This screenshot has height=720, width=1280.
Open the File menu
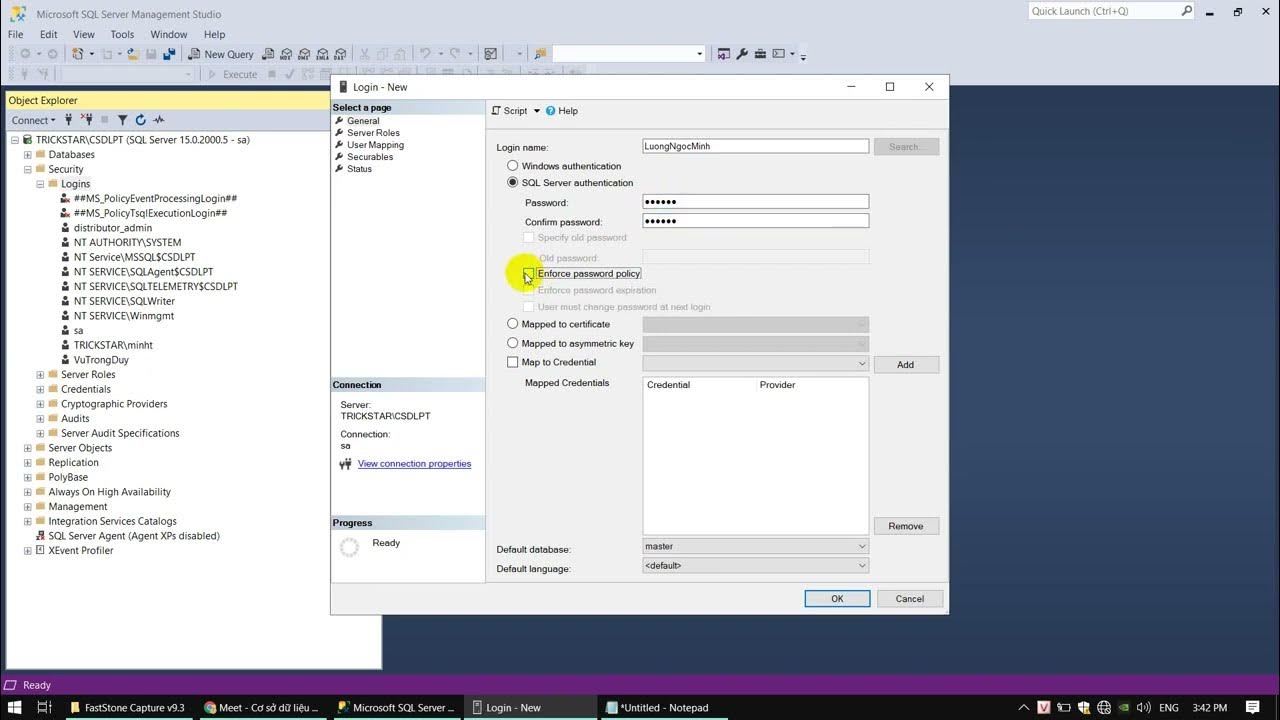tap(16, 34)
